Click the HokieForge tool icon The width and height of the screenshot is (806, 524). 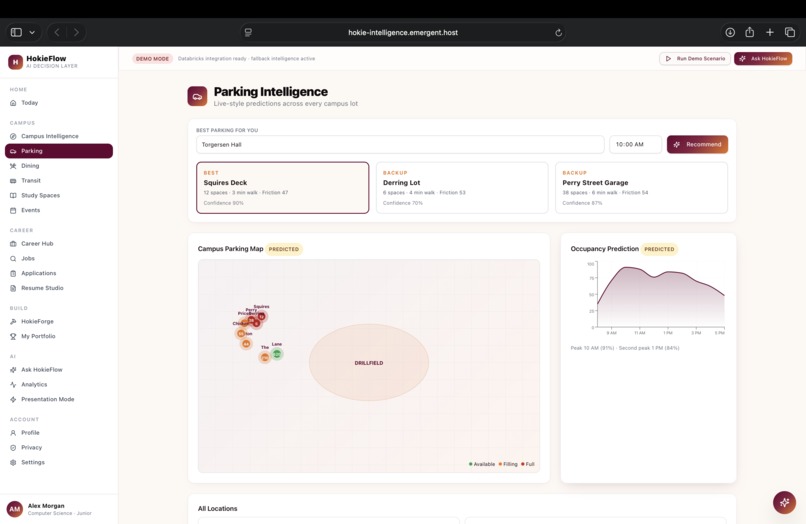pyautogui.click(x=13, y=321)
